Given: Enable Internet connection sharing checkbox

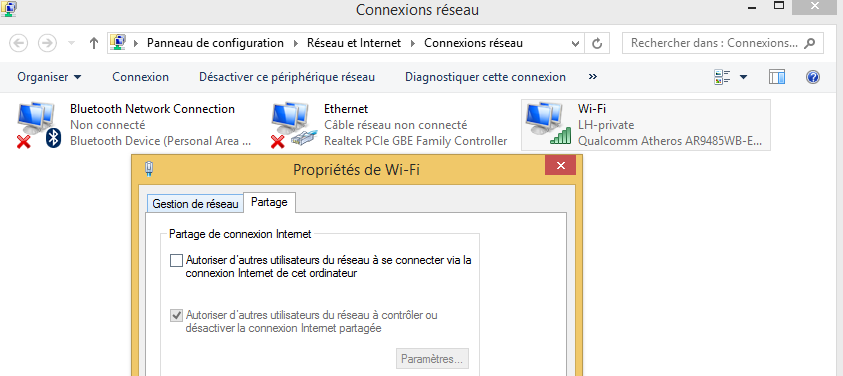Looking at the screenshot, I should coord(176,260).
